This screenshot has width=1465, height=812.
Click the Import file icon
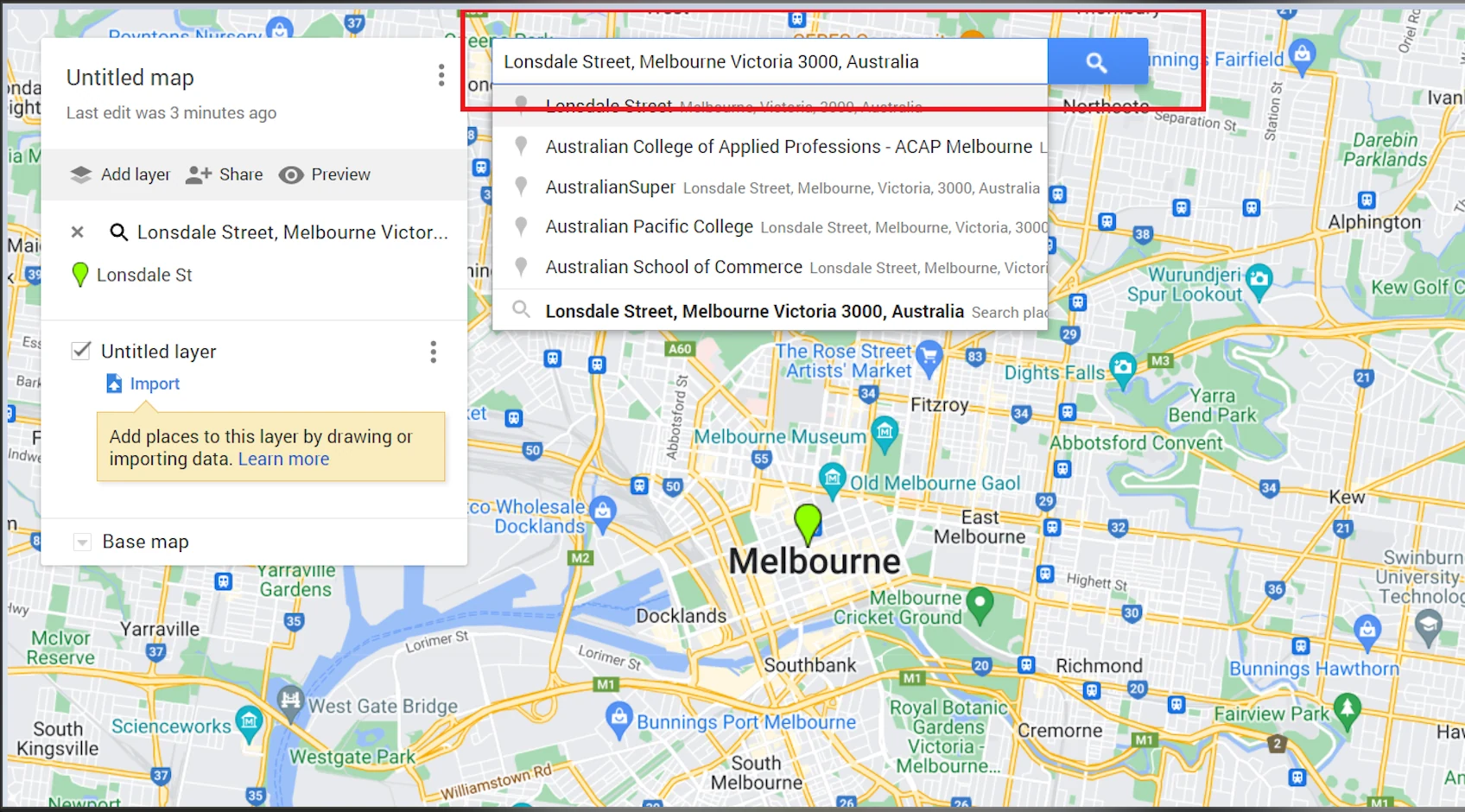click(114, 384)
